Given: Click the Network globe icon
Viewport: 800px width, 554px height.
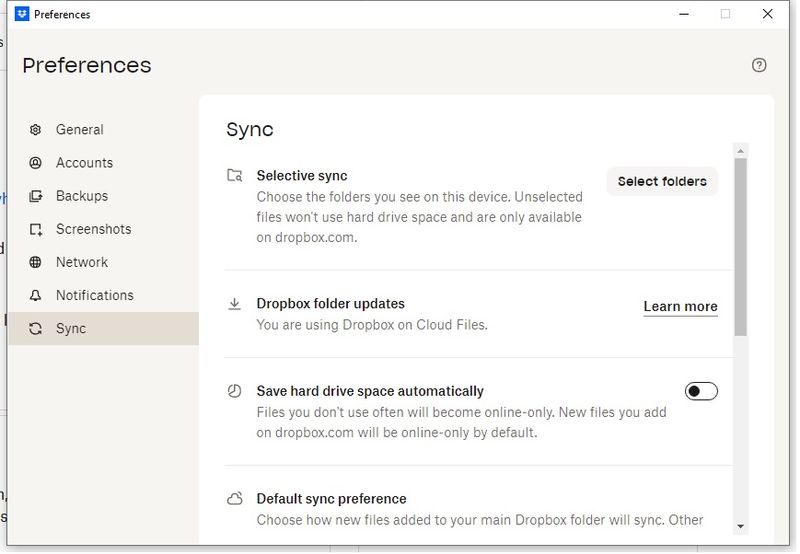Looking at the screenshot, I should pos(36,262).
